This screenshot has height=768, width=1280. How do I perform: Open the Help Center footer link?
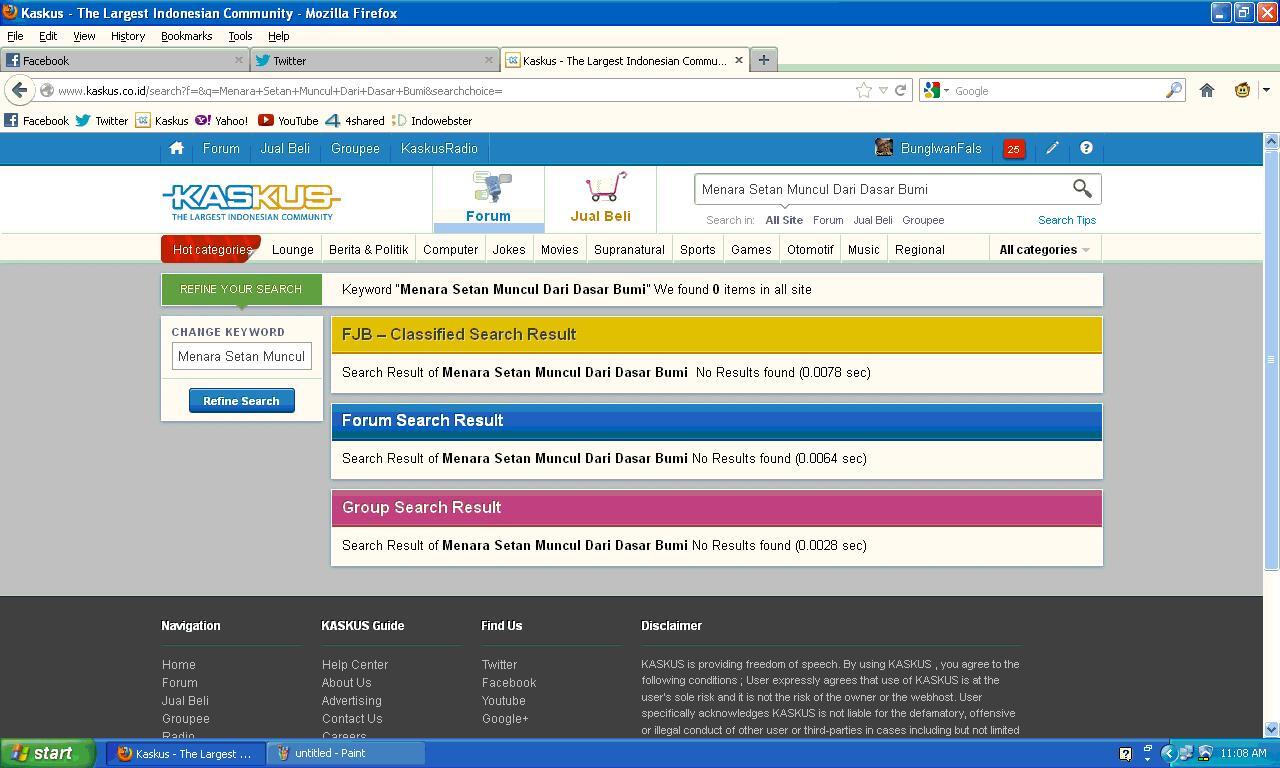click(x=355, y=665)
